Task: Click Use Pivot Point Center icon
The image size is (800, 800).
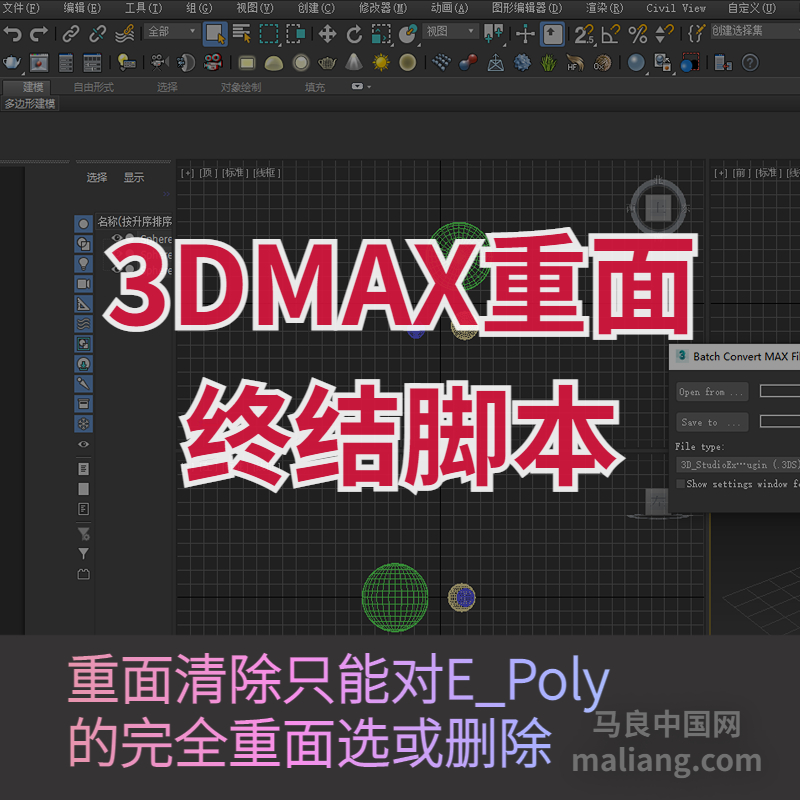Action: [493, 34]
